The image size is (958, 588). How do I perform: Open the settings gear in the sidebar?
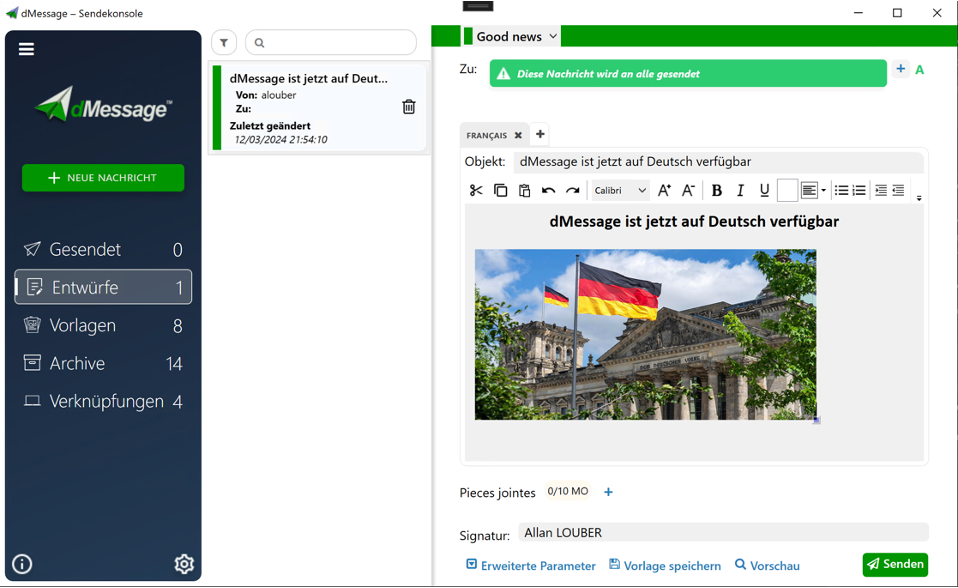(184, 564)
